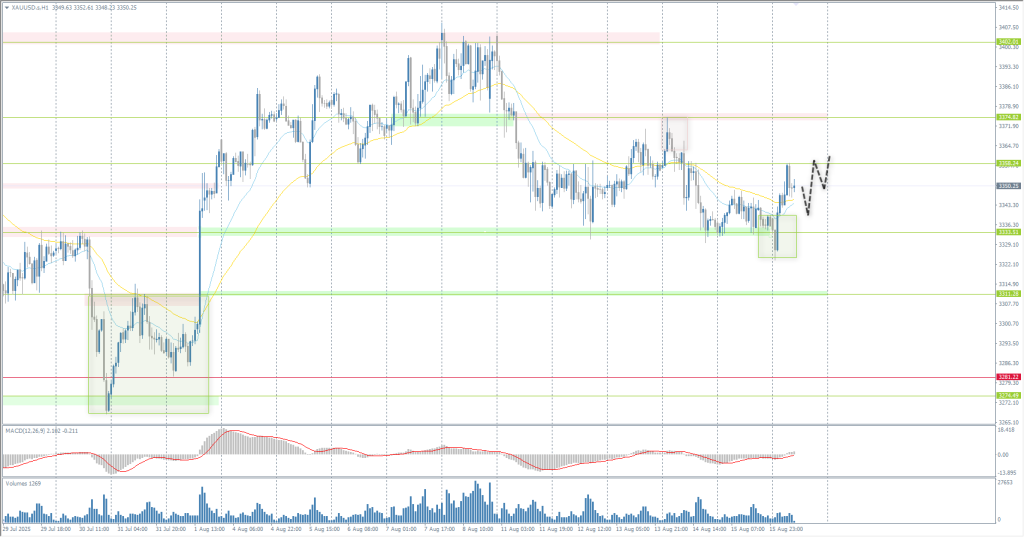Click the Volumes 1269 indicator label
The image size is (1024, 537).
coord(22,483)
